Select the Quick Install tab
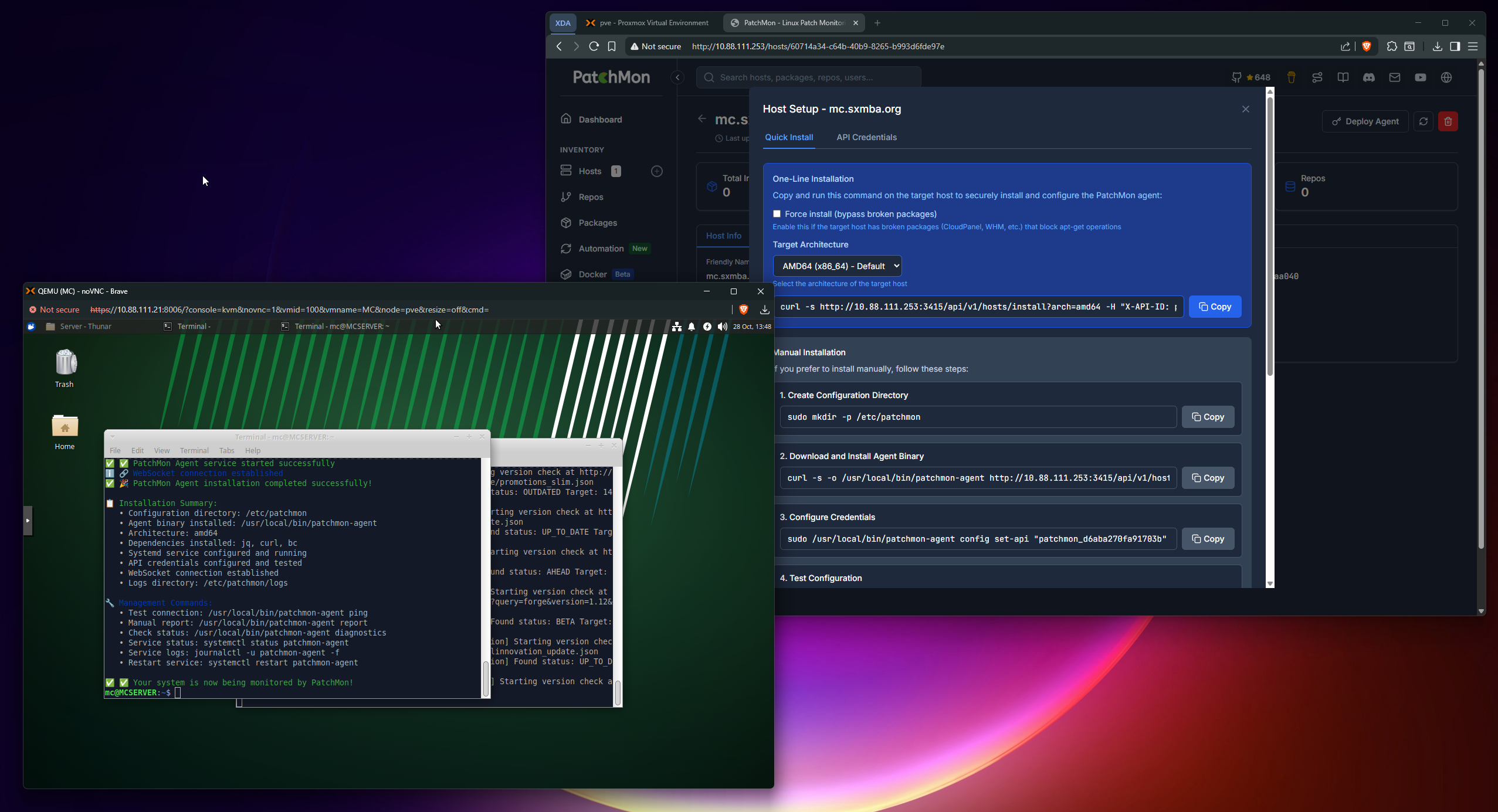 788,137
